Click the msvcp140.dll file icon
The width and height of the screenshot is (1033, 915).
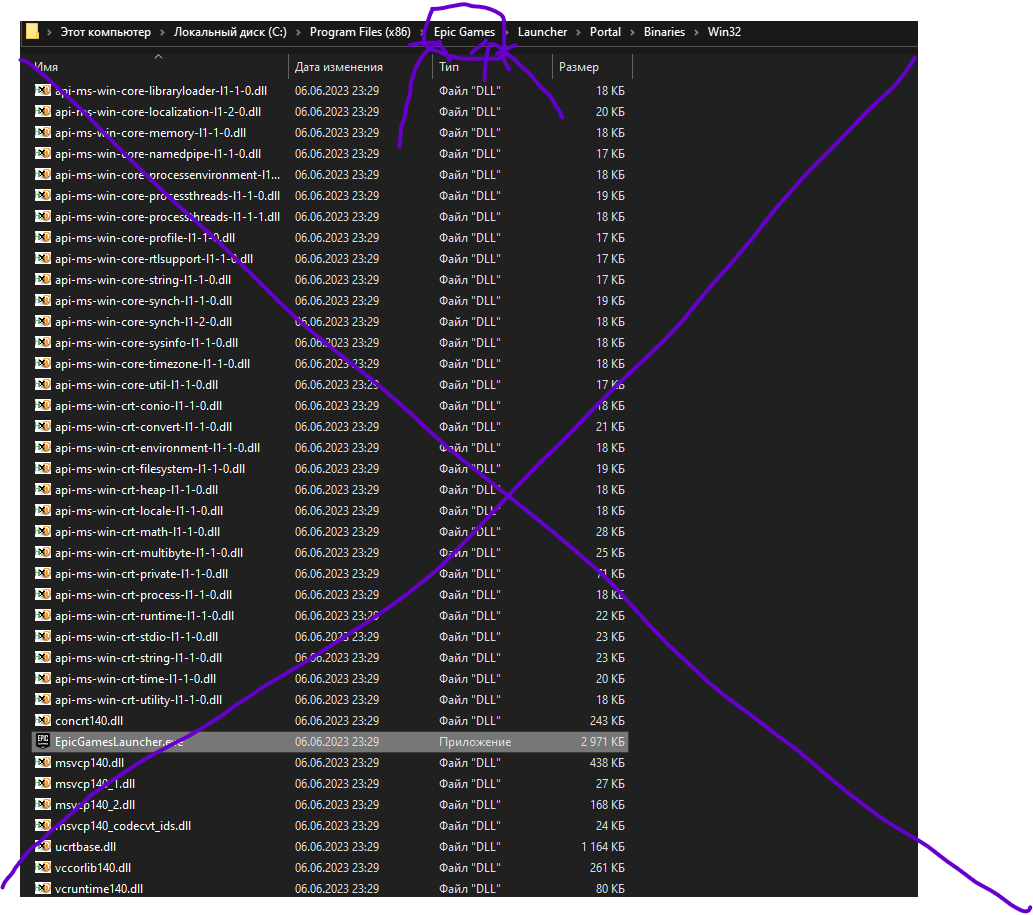pyautogui.click(x=43, y=762)
